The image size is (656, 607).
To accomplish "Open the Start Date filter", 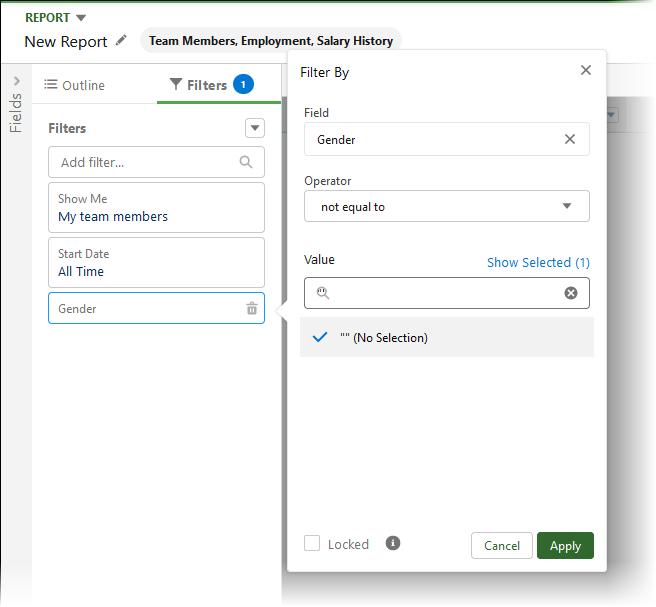I will pyautogui.click(x=156, y=263).
